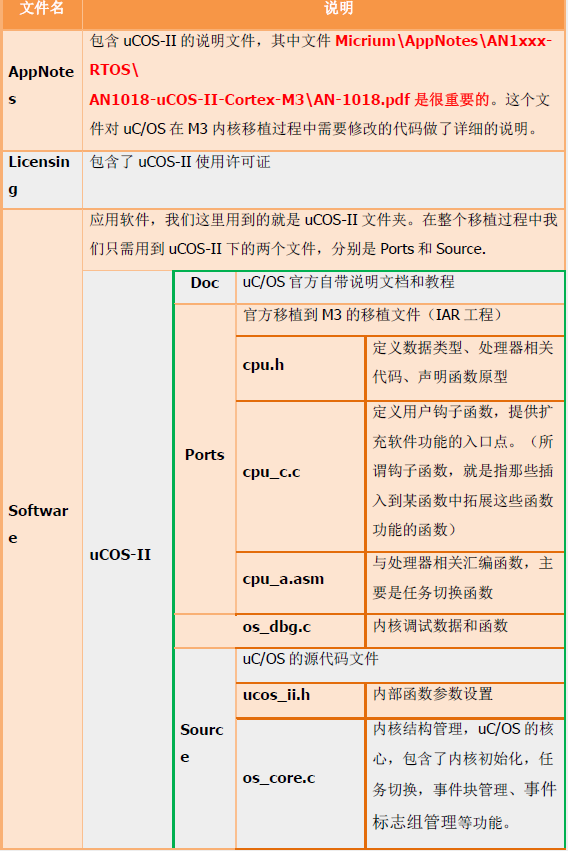Click text uC/OS 官方自带说明文档和教程
The image size is (568, 851).
(x=348, y=282)
